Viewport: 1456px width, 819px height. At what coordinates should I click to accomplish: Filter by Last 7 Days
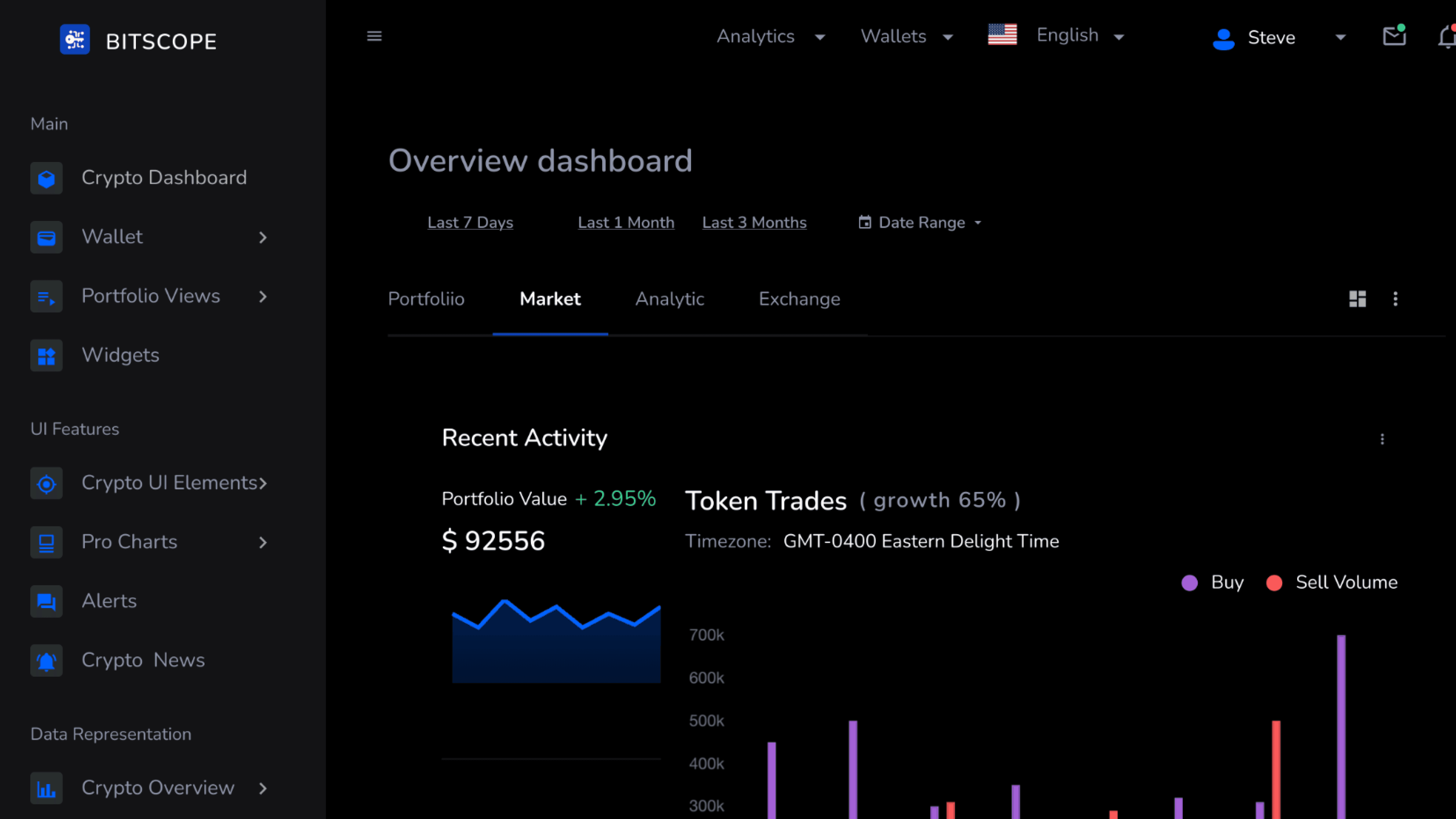click(470, 223)
